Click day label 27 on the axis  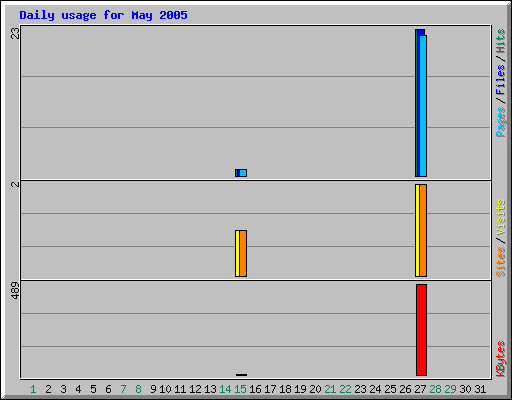coord(420,389)
